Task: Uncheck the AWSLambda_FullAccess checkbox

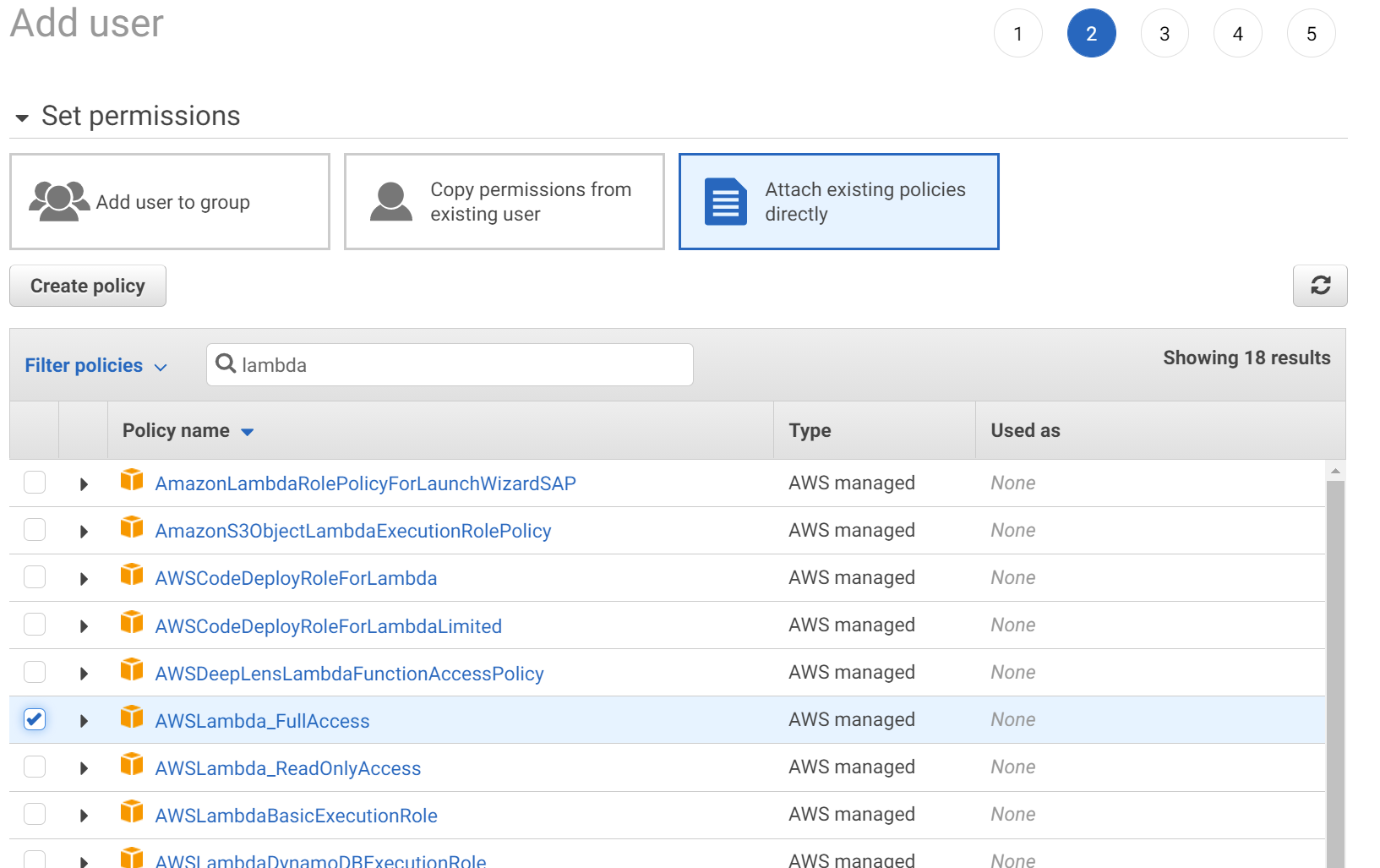Action: [x=35, y=719]
